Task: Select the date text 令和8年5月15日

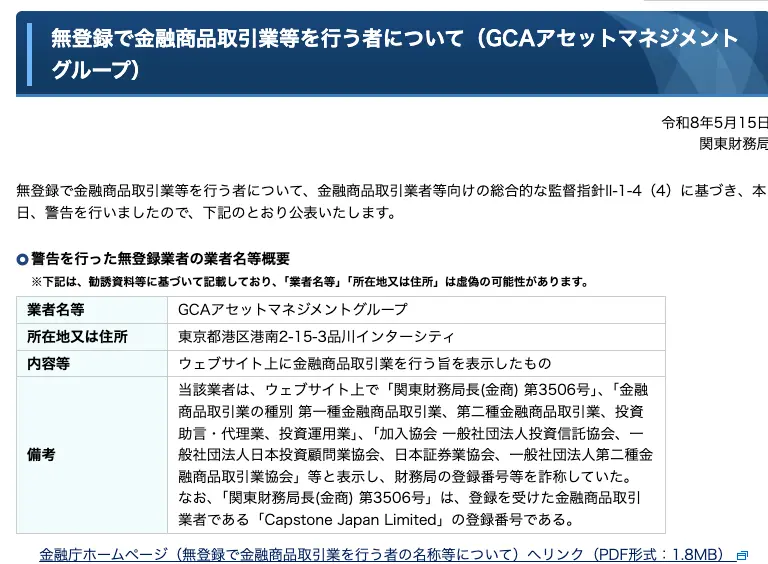Action: coord(714,122)
